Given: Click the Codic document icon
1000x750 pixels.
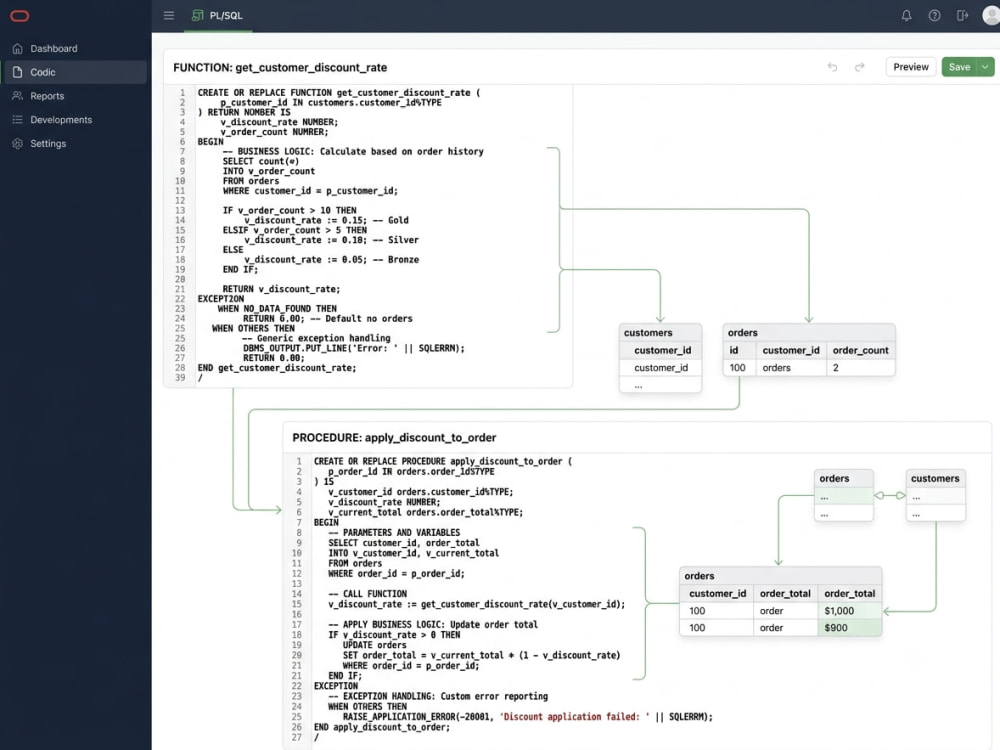Looking at the screenshot, I should coord(18,72).
